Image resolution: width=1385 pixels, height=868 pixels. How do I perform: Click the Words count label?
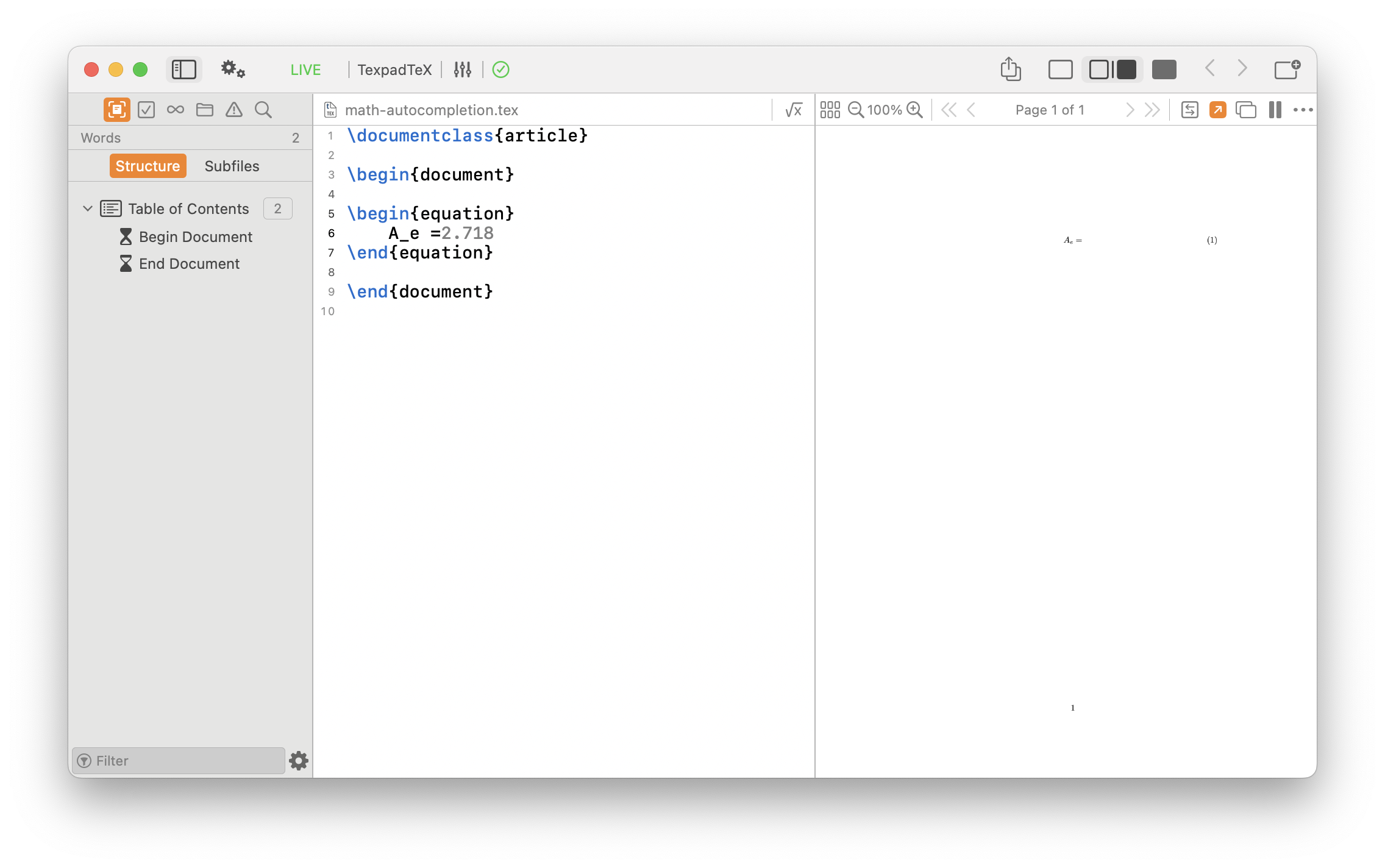coord(101,138)
